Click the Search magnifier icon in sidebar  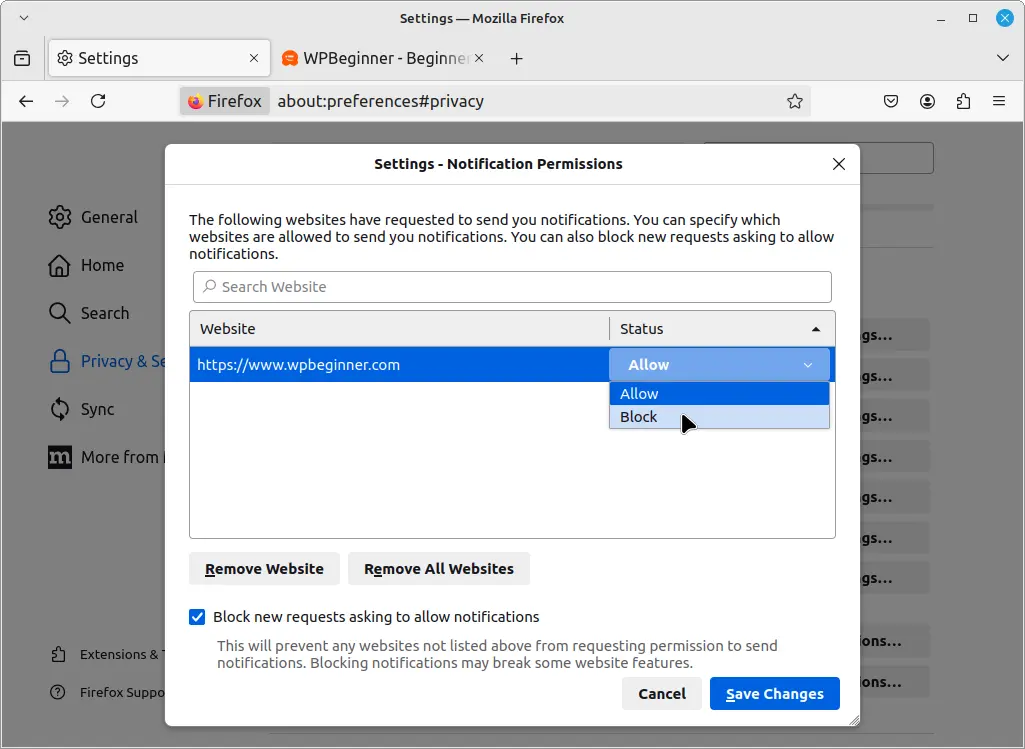[59, 313]
